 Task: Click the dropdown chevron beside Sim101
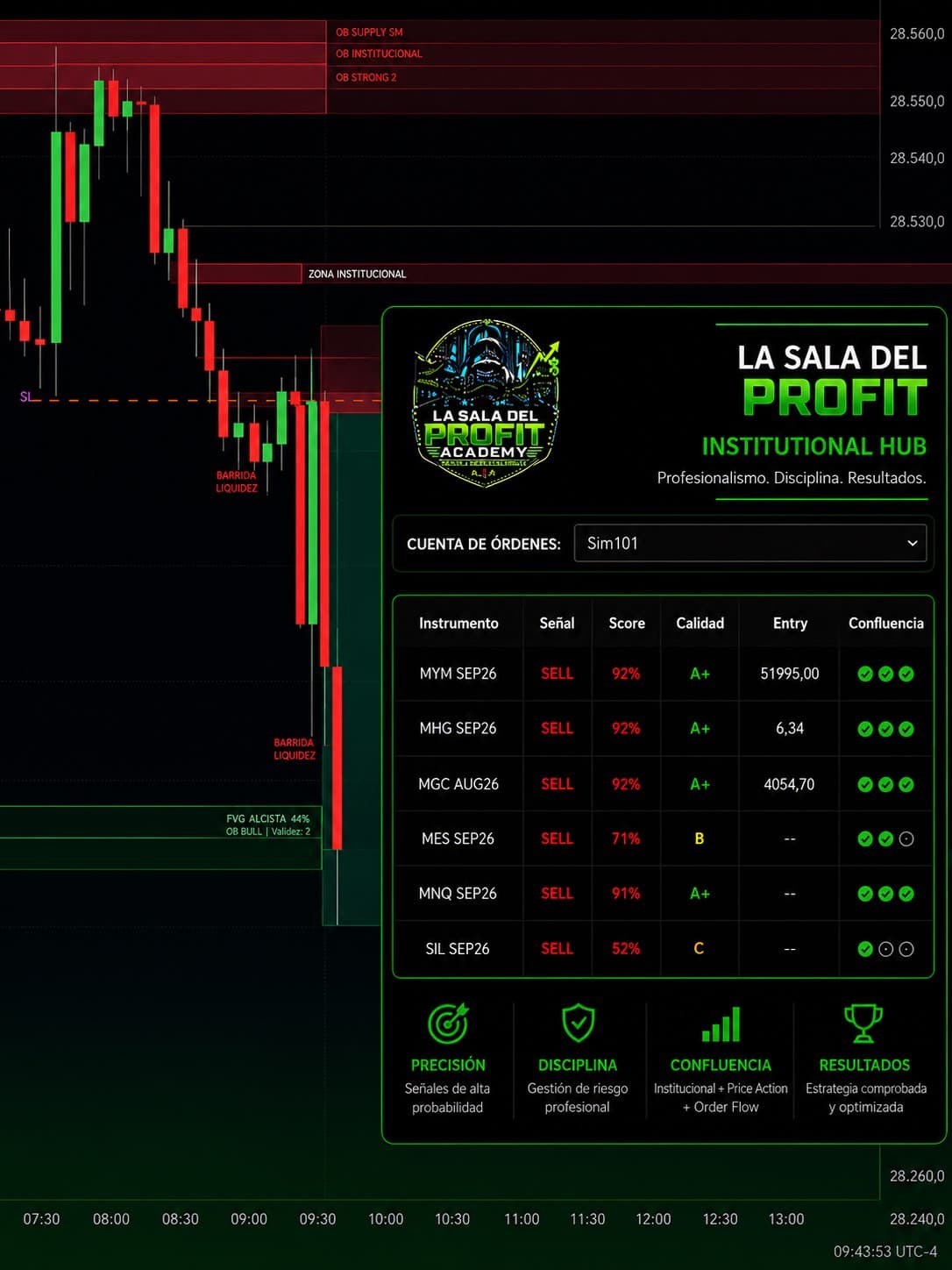(x=912, y=543)
